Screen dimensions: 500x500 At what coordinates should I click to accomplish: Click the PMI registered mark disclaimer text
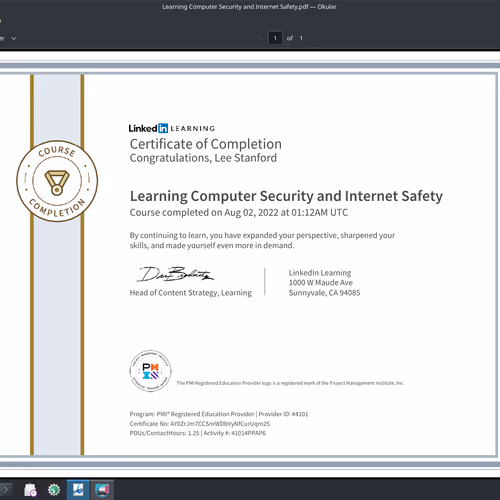pyautogui.click(x=290, y=383)
